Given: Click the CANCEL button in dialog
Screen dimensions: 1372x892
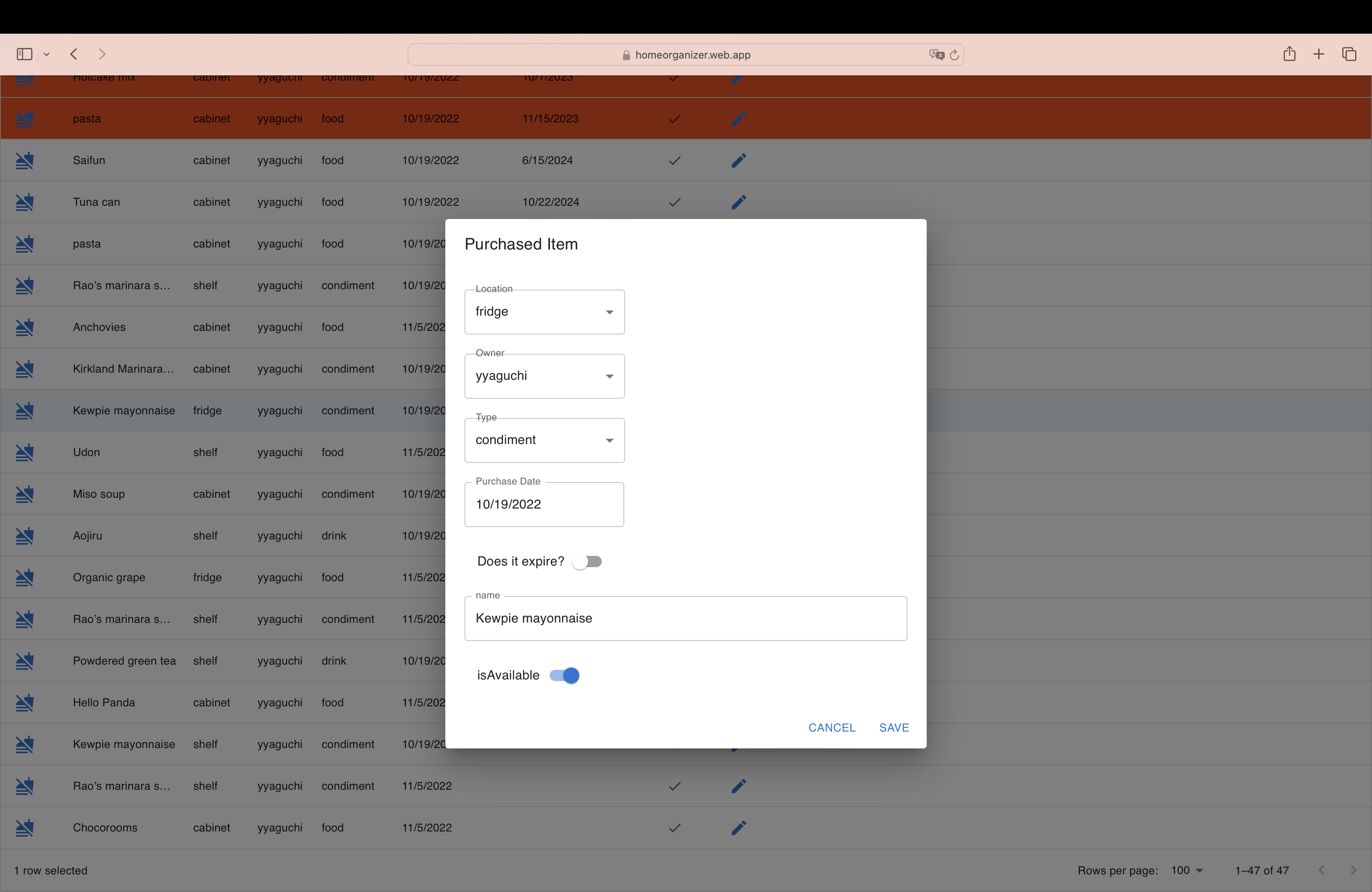Looking at the screenshot, I should click(832, 728).
